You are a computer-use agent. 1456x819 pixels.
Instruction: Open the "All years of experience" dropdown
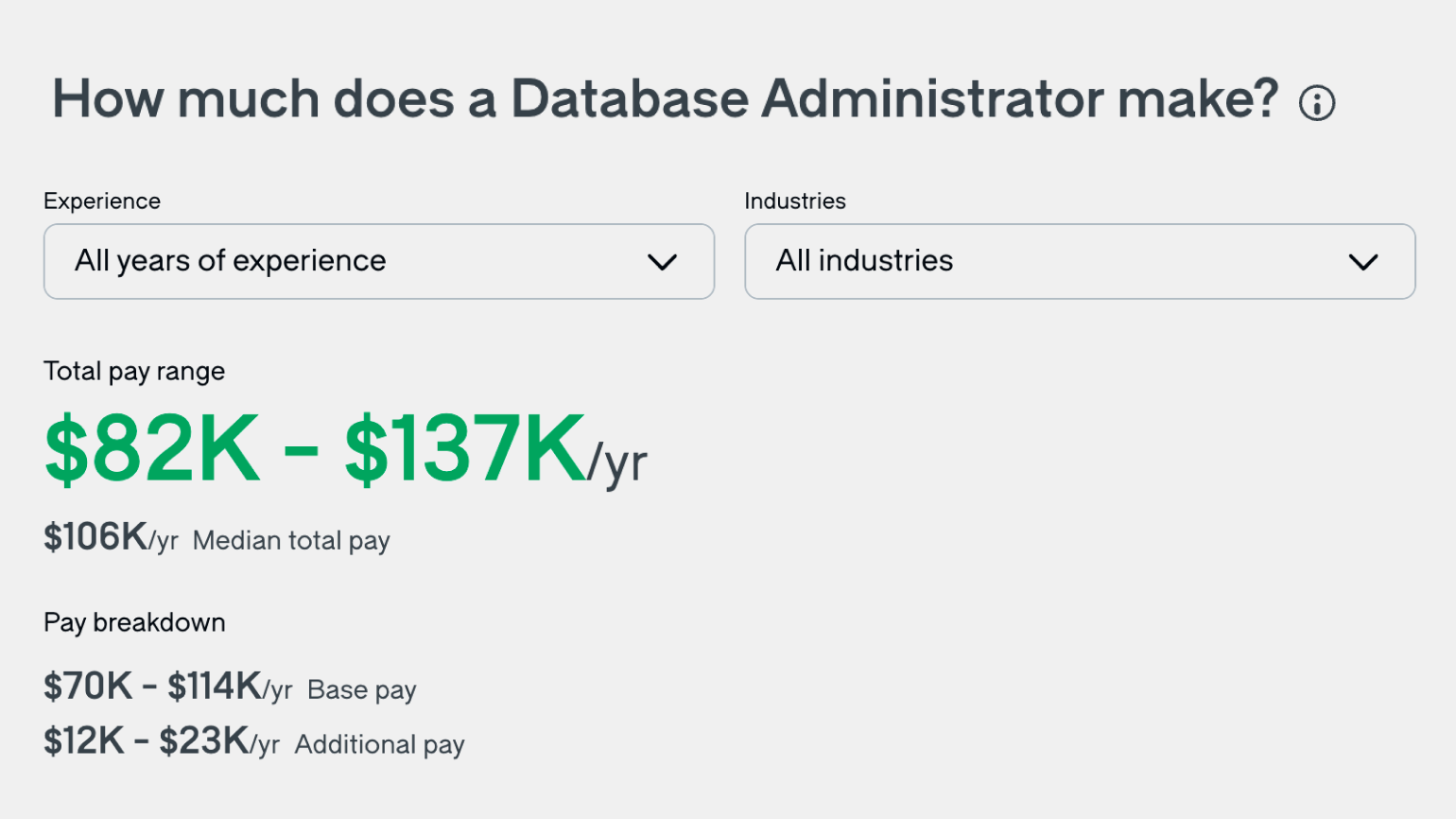pos(378,262)
